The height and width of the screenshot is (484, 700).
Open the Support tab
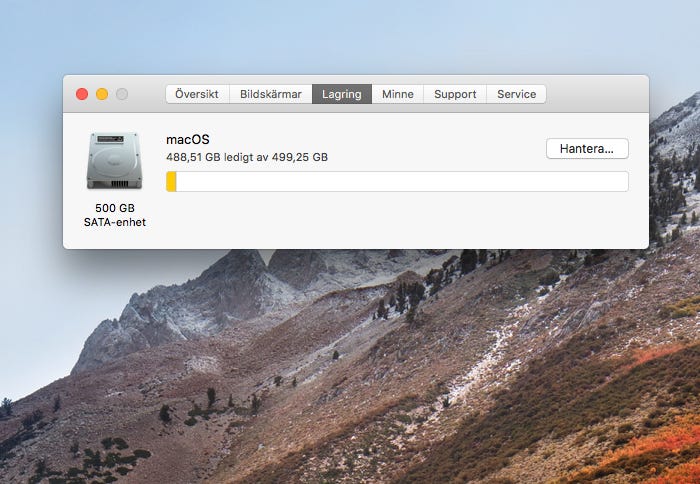coord(455,94)
